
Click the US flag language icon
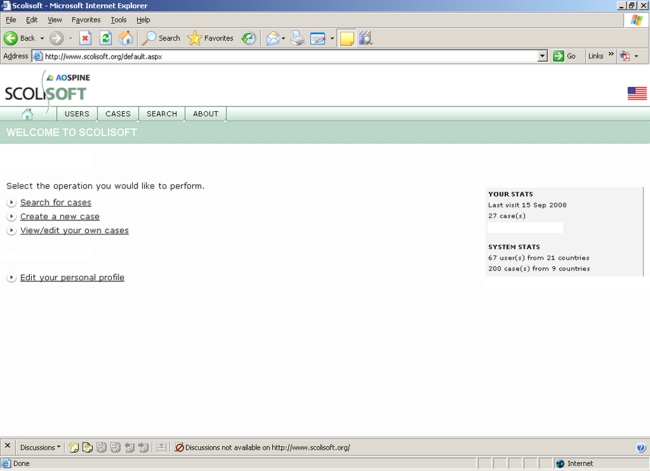click(637, 93)
